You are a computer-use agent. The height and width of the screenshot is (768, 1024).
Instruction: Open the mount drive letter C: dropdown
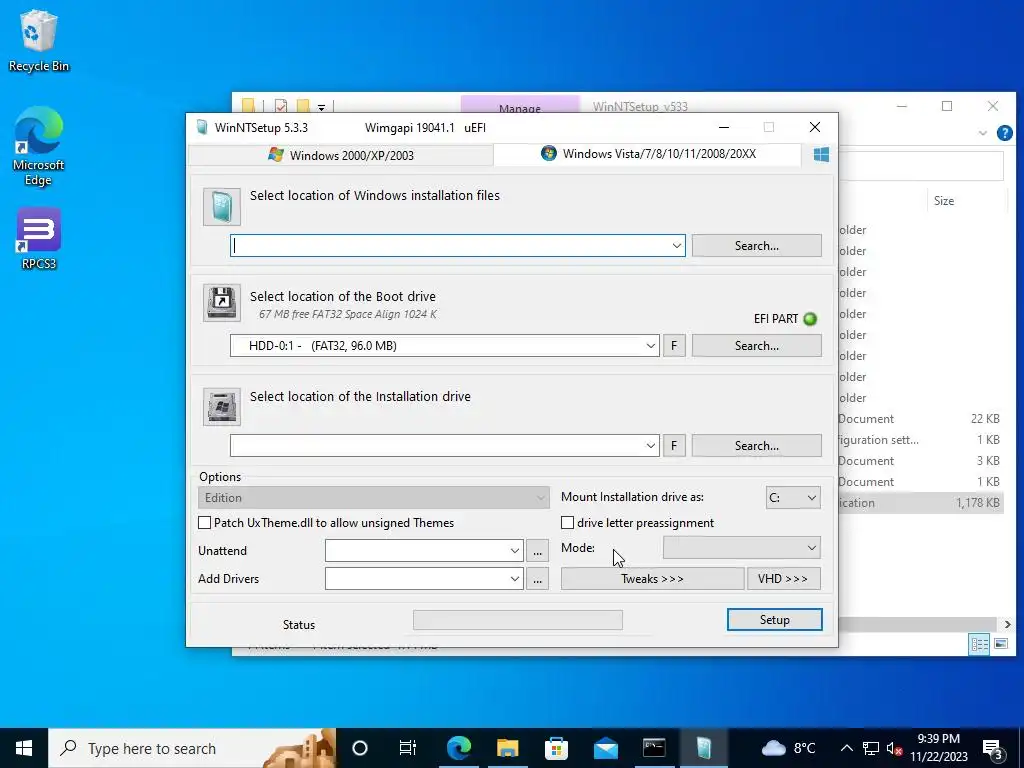pos(793,498)
